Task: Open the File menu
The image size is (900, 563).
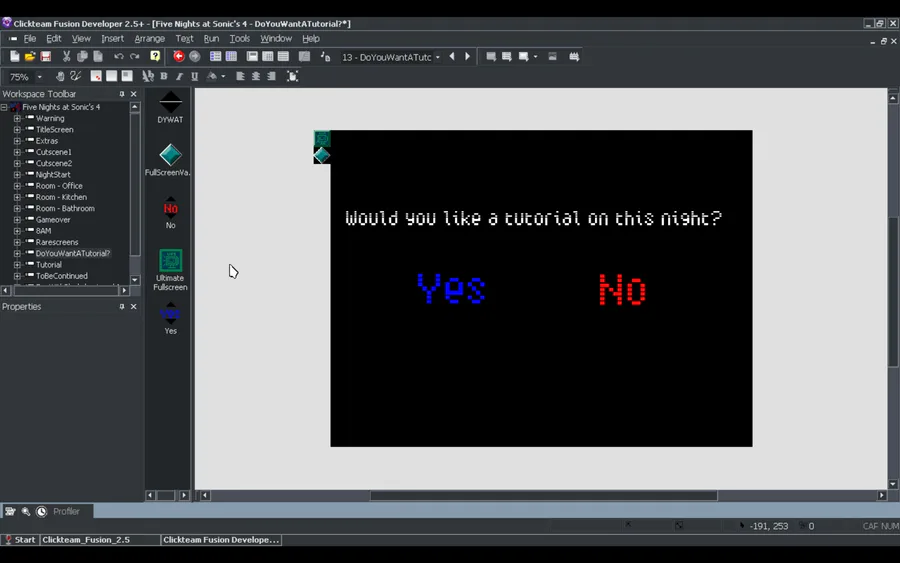Action: pos(30,38)
